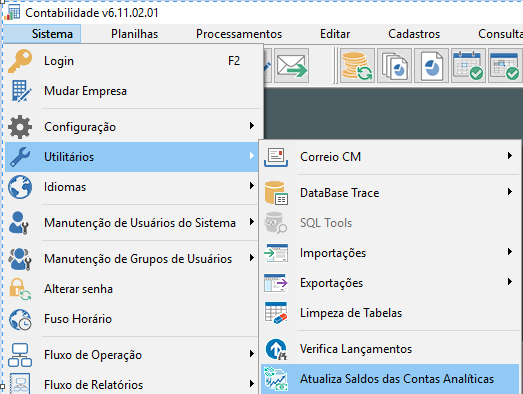Expand Manutenção de Usuários do Sistema arrow
Screen dimensions: 523x394
[252, 222]
